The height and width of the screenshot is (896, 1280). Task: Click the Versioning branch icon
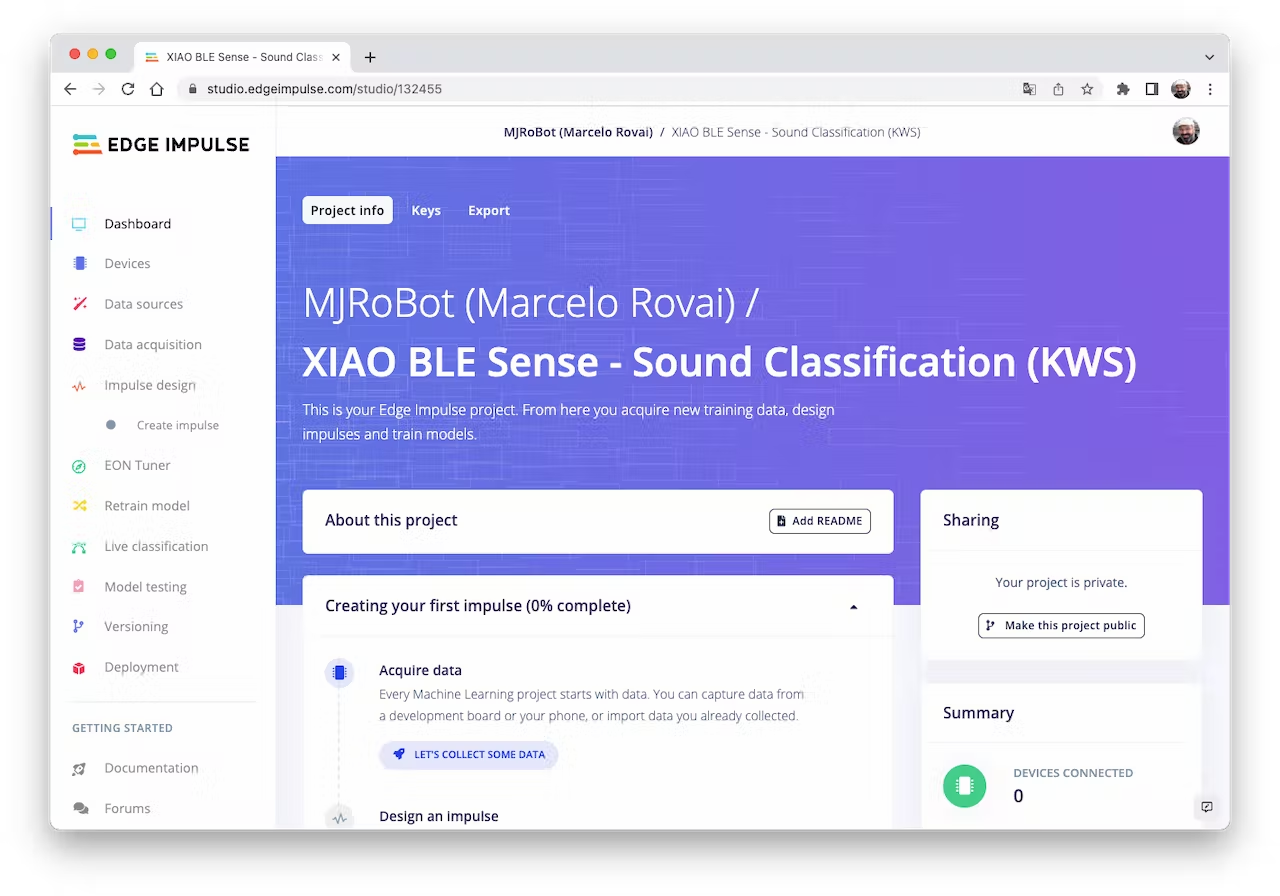[79, 627]
